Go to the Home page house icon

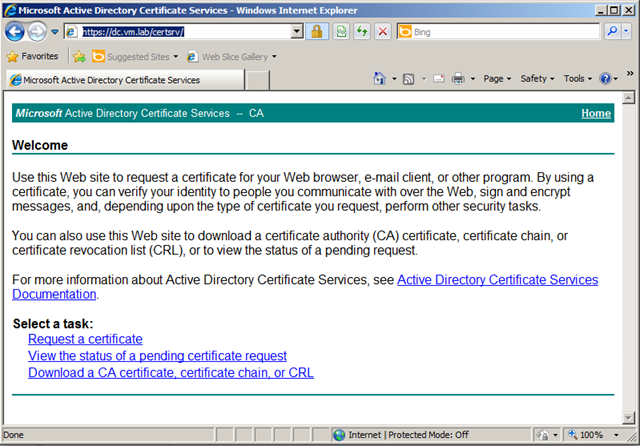[x=380, y=78]
